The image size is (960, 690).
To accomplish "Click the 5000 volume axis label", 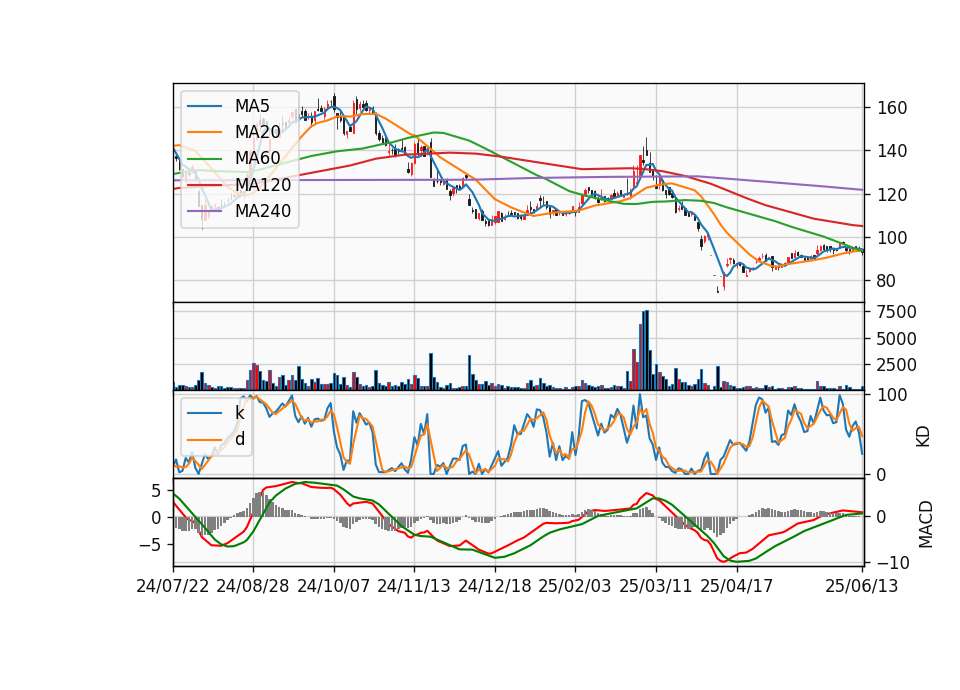I will coord(897,339).
